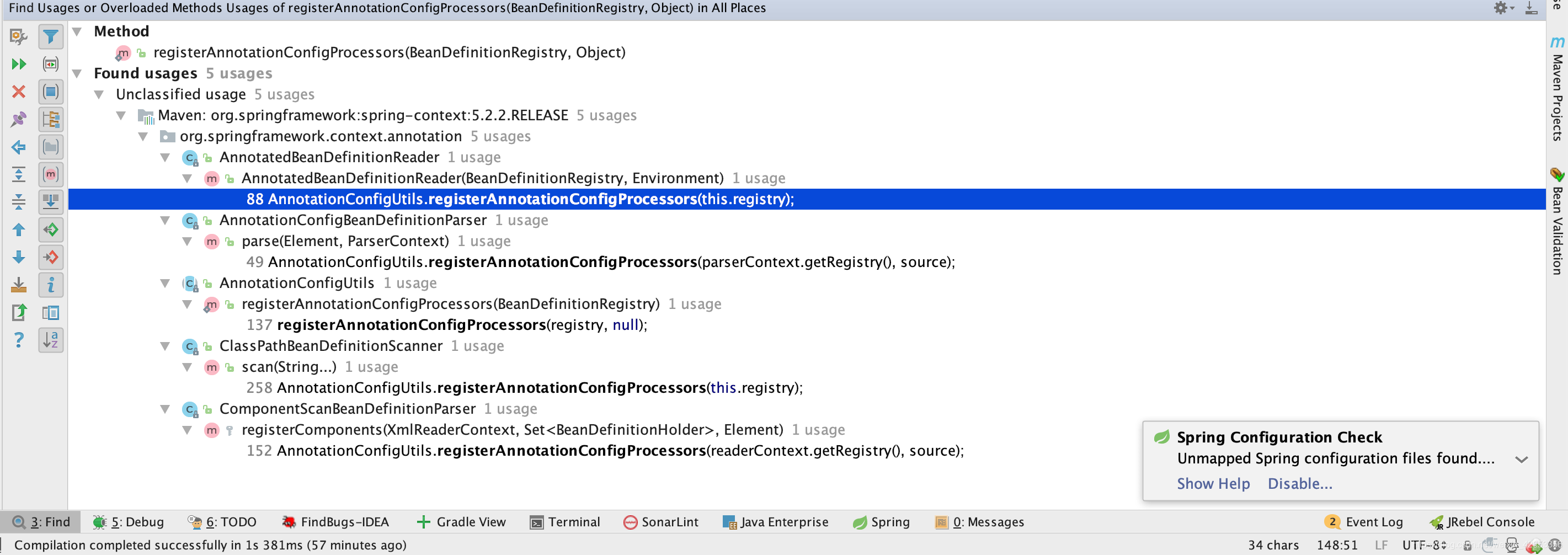Image resolution: width=1568 pixels, height=555 pixels.
Task: Open the 3: Find tool tab
Action: [x=41, y=522]
